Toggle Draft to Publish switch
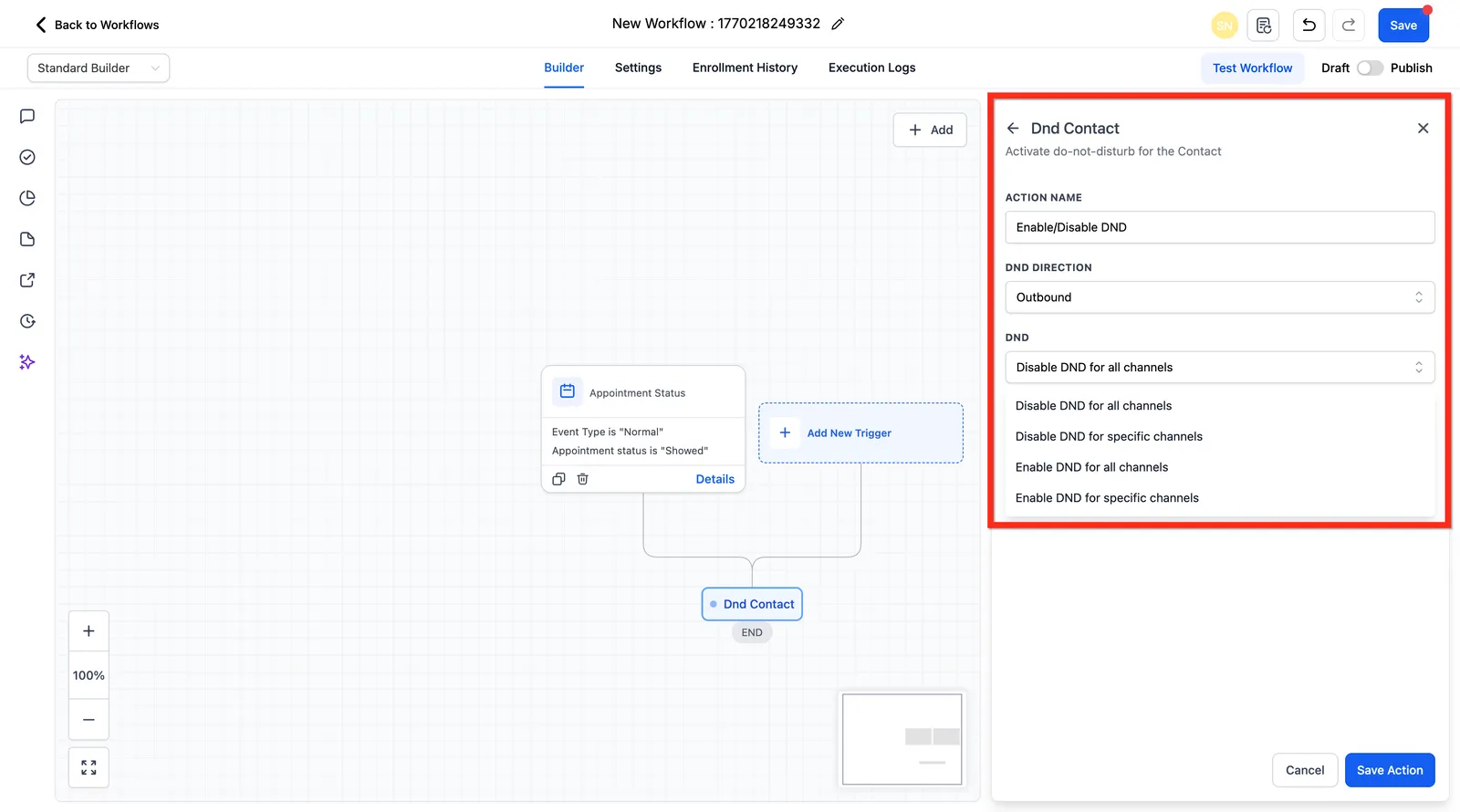 tap(1370, 68)
